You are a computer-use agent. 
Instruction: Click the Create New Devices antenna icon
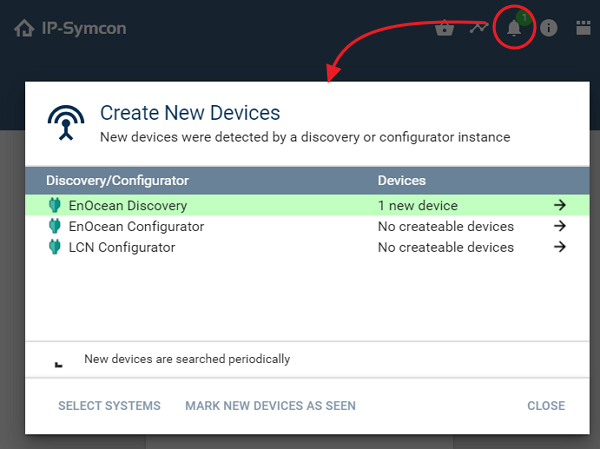click(67, 123)
